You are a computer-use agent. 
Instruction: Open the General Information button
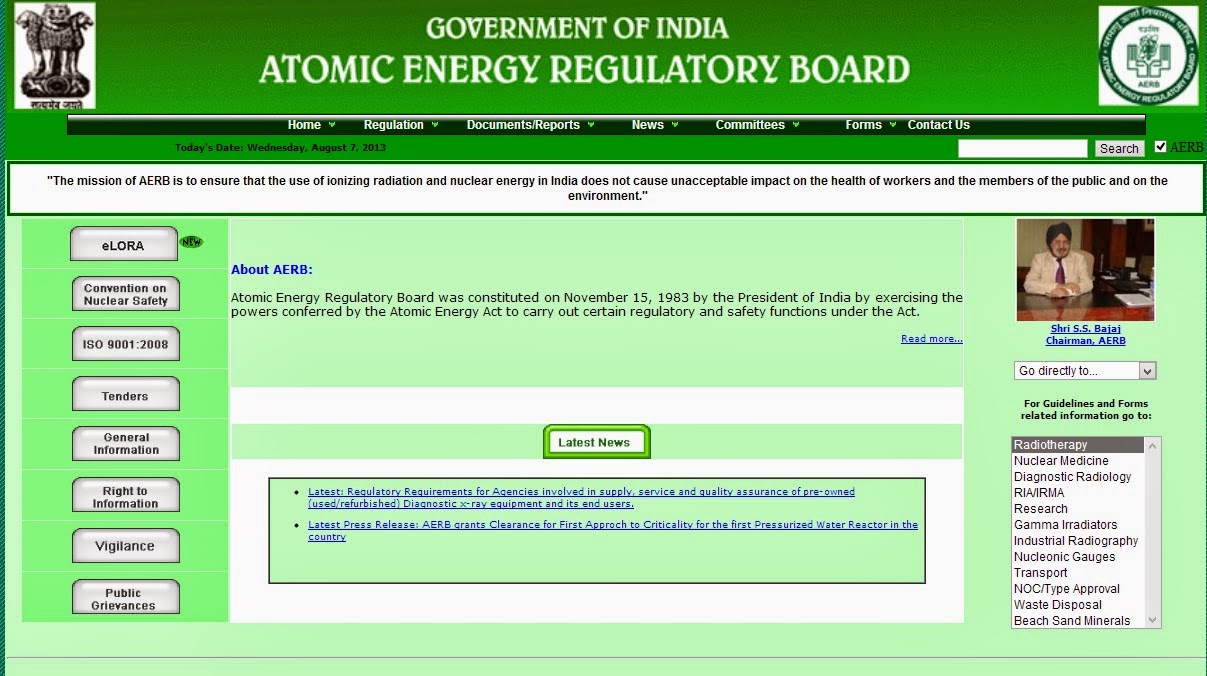(x=126, y=444)
